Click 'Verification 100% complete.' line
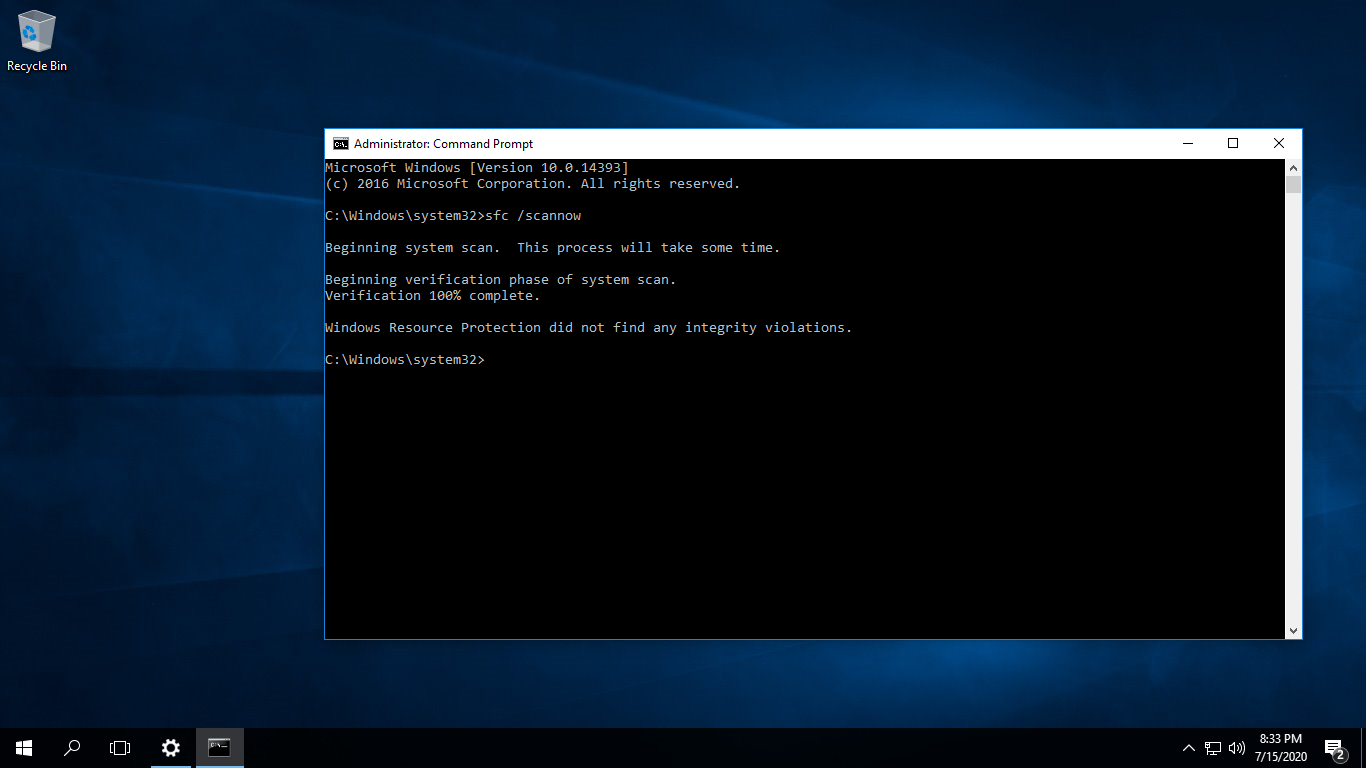This screenshot has width=1366, height=768. [x=432, y=296]
